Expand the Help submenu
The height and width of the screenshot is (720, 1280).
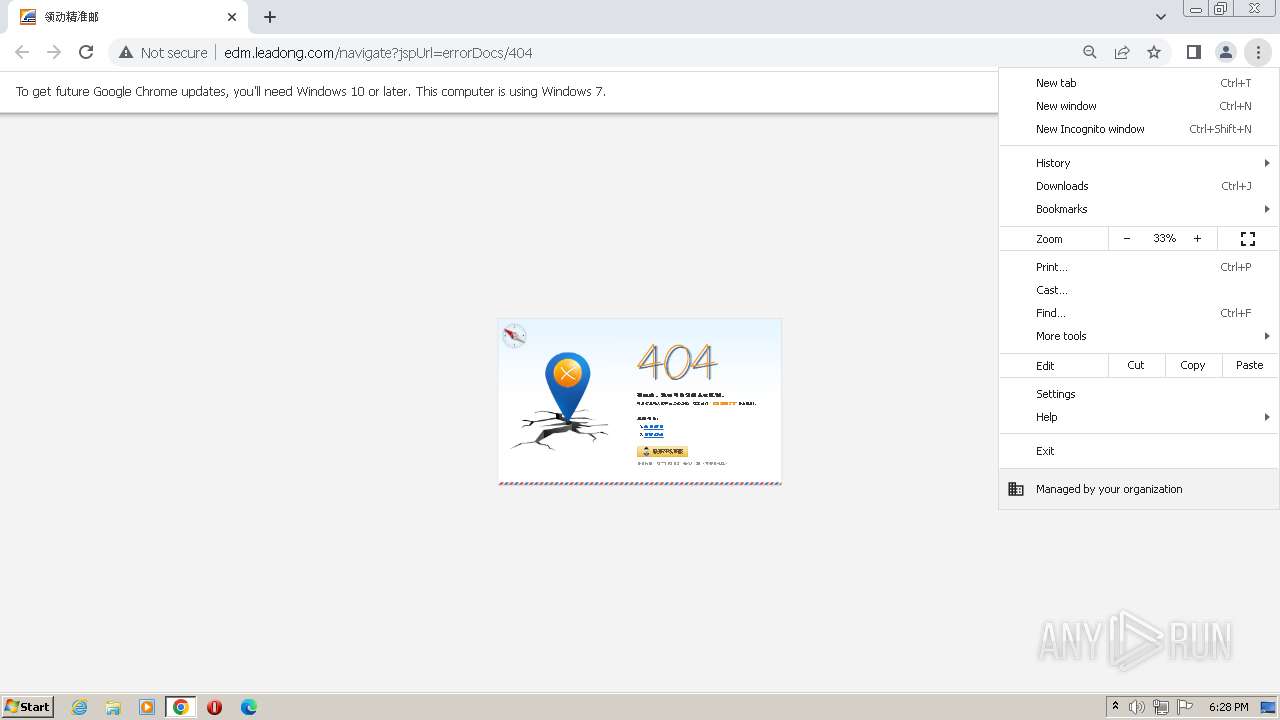pos(1139,417)
